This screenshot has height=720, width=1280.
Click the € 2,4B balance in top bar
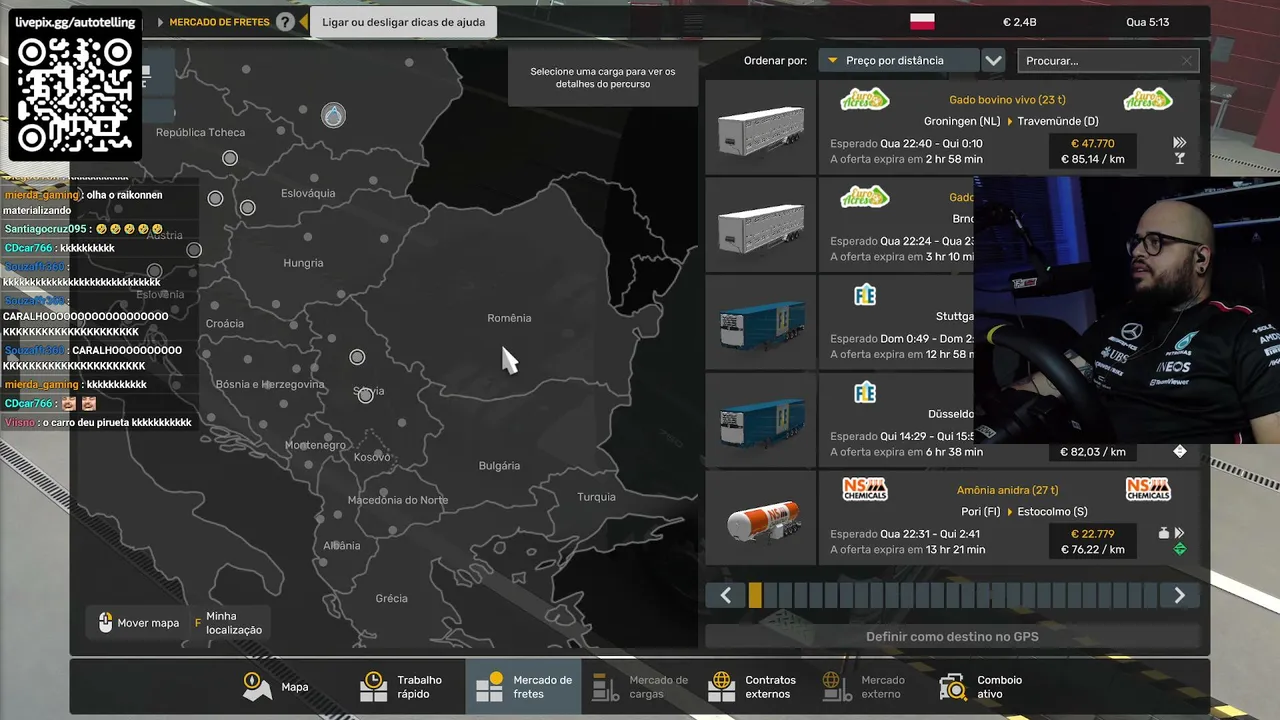point(1020,22)
